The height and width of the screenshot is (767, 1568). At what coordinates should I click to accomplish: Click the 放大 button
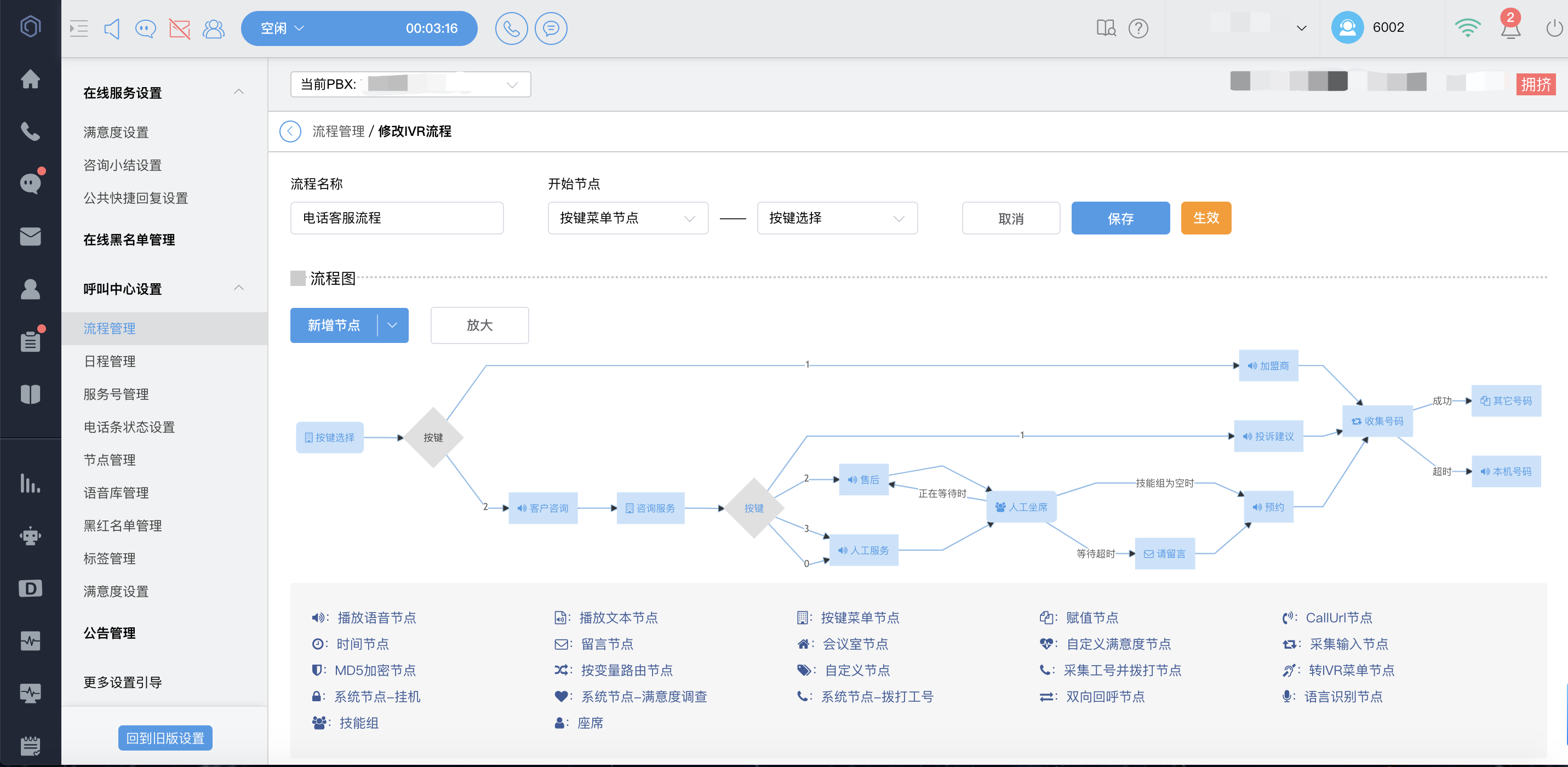point(479,325)
